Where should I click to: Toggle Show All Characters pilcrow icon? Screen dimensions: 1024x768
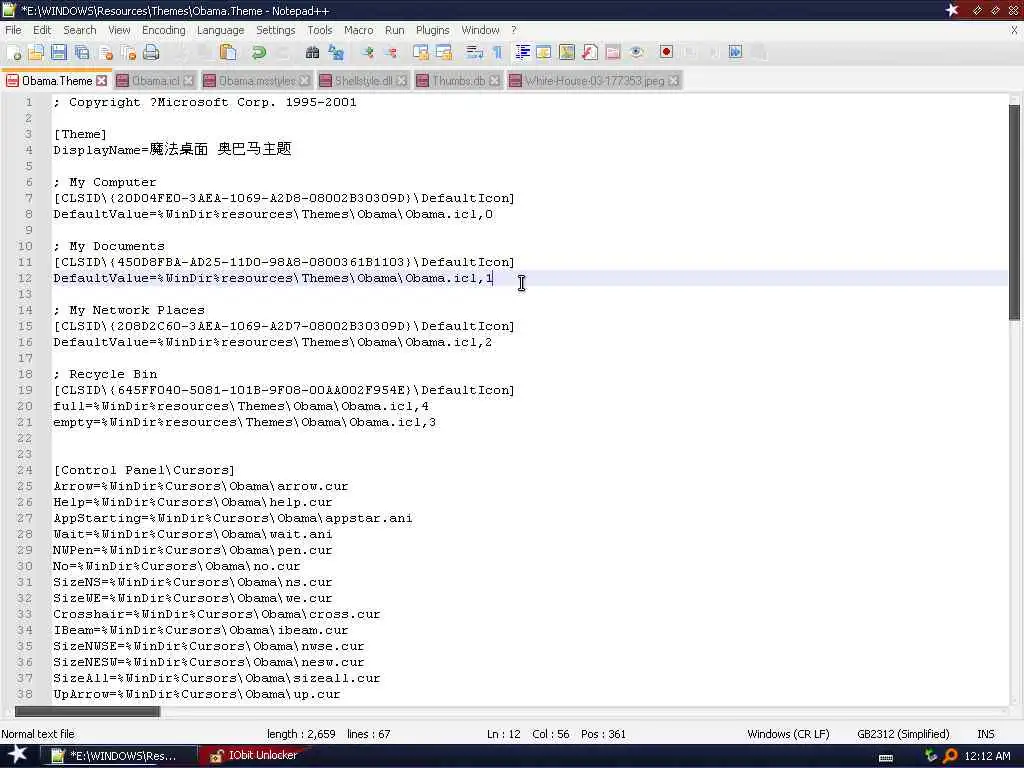click(x=498, y=53)
